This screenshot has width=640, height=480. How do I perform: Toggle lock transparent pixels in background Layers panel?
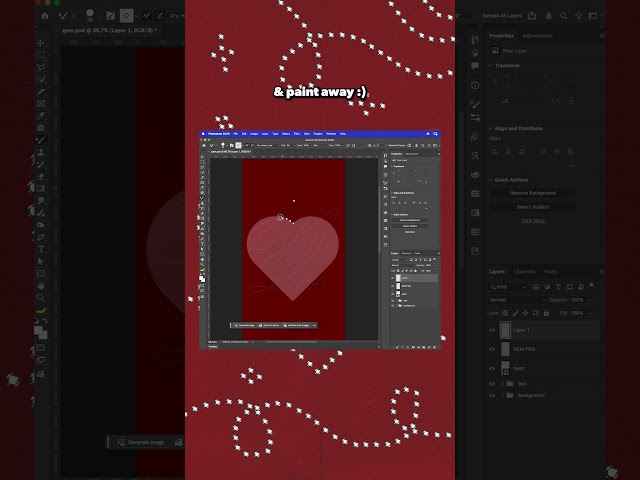point(505,313)
